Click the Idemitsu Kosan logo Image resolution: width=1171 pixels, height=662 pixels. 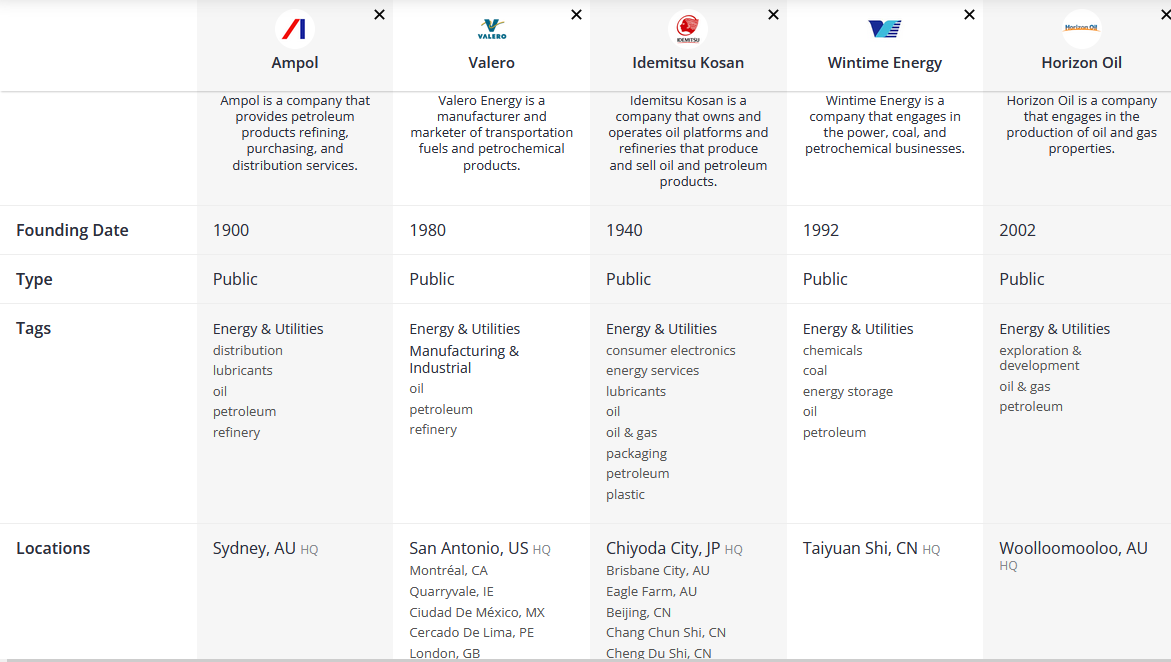point(688,29)
